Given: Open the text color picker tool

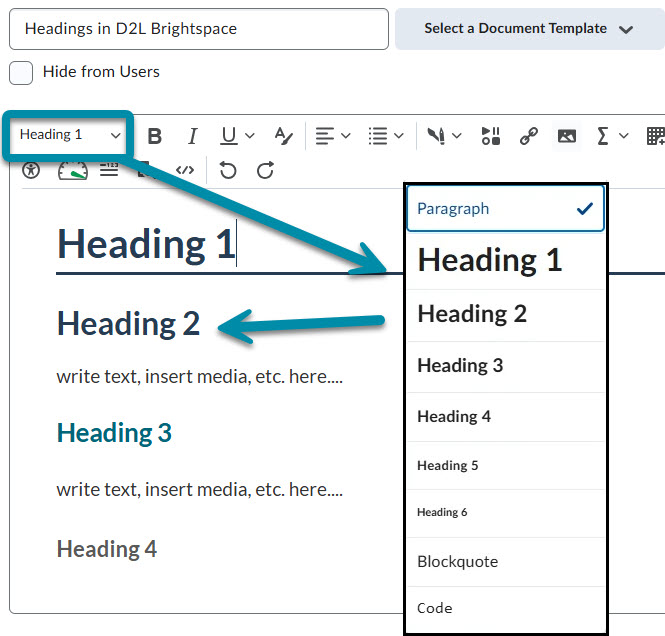Looking at the screenshot, I should tap(283, 136).
